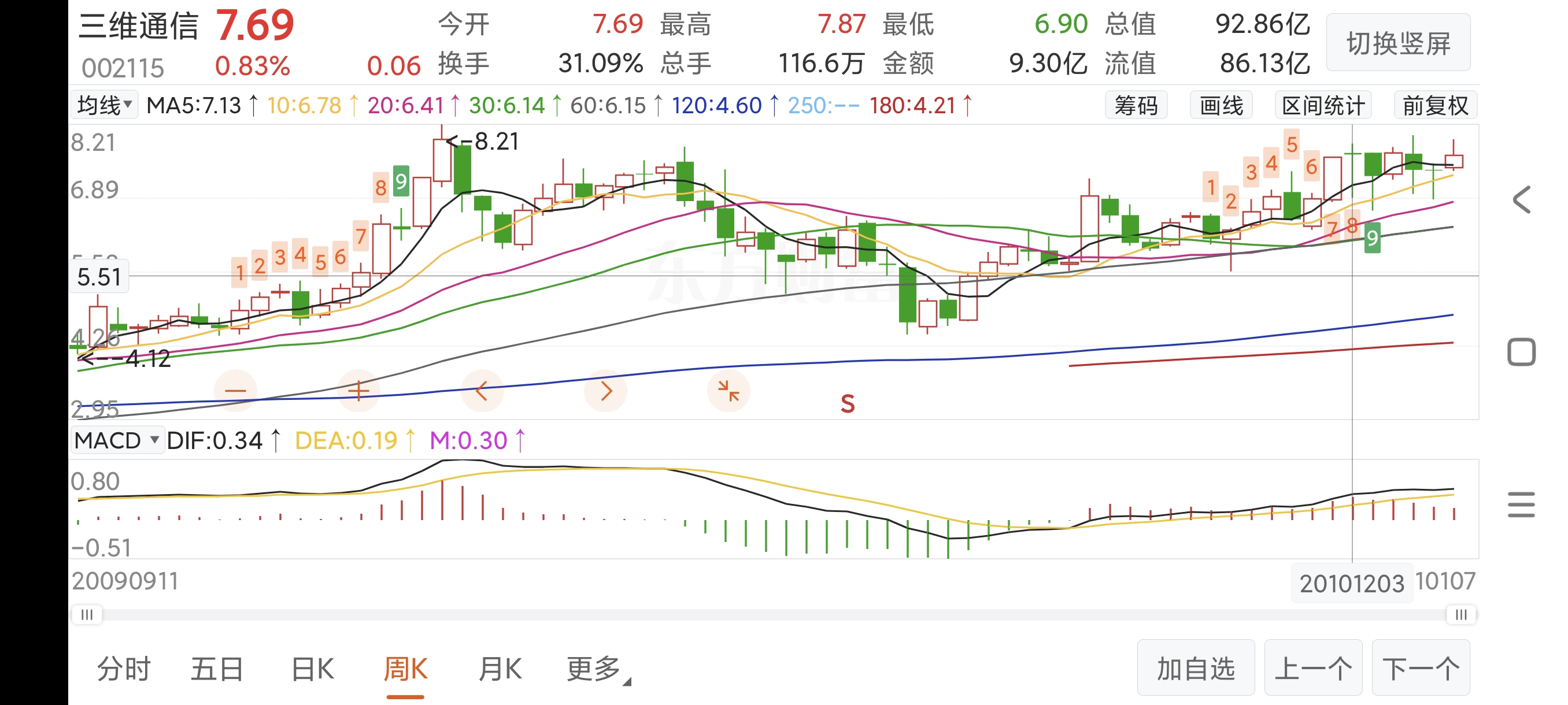Image resolution: width=1568 pixels, height=705 pixels.
Task: Tap the 120:4.60 moving average label
Action: pyautogui.click(x=716, y=105)
